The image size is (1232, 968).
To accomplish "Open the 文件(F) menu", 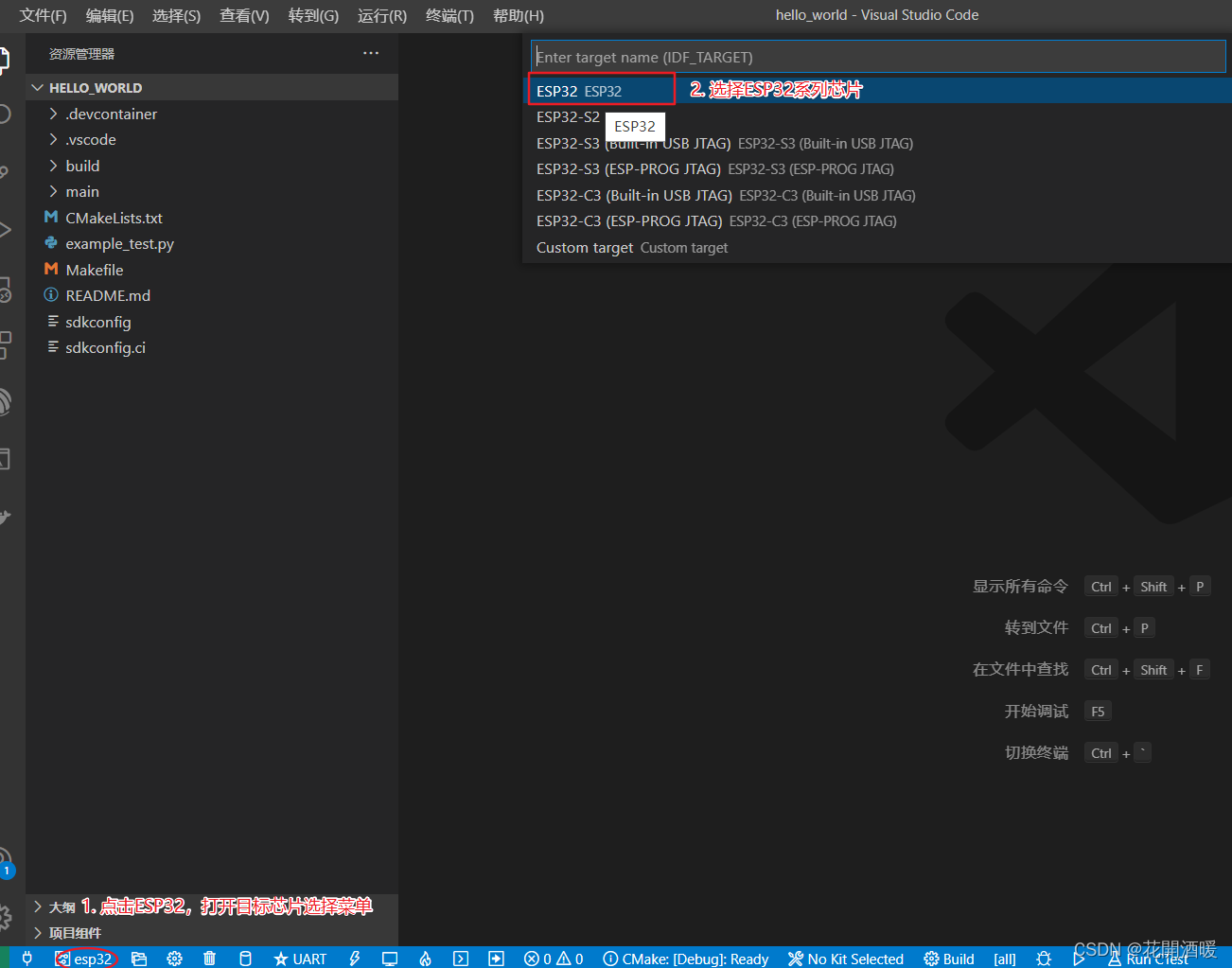I will tap(43, 15).
